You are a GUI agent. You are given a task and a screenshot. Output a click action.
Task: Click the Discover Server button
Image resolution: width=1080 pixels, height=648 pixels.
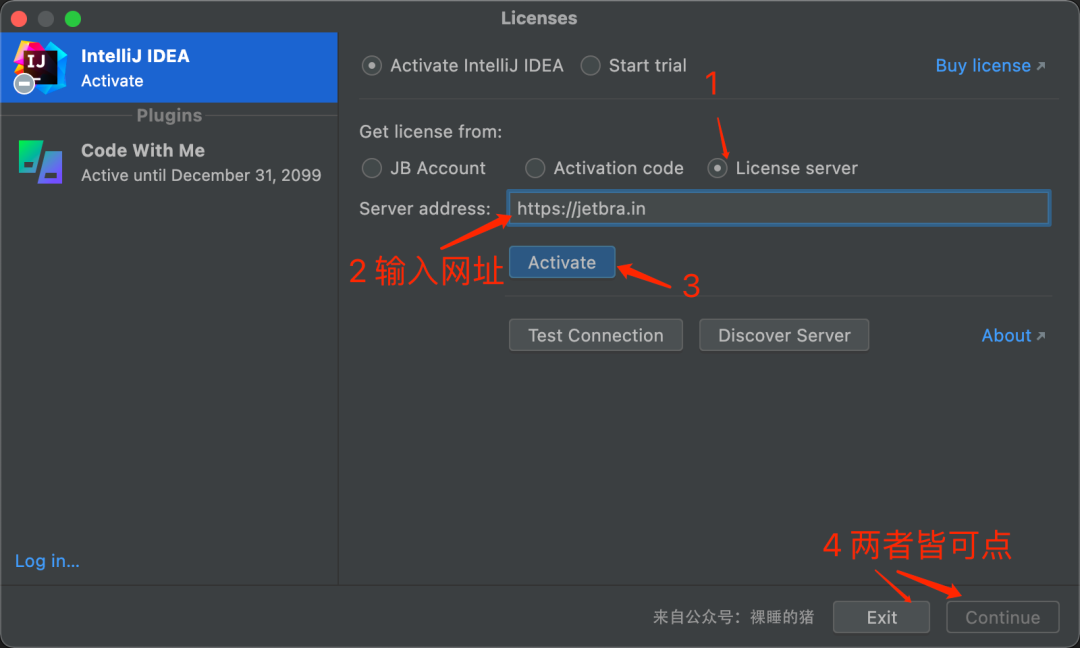click(784, 335)
